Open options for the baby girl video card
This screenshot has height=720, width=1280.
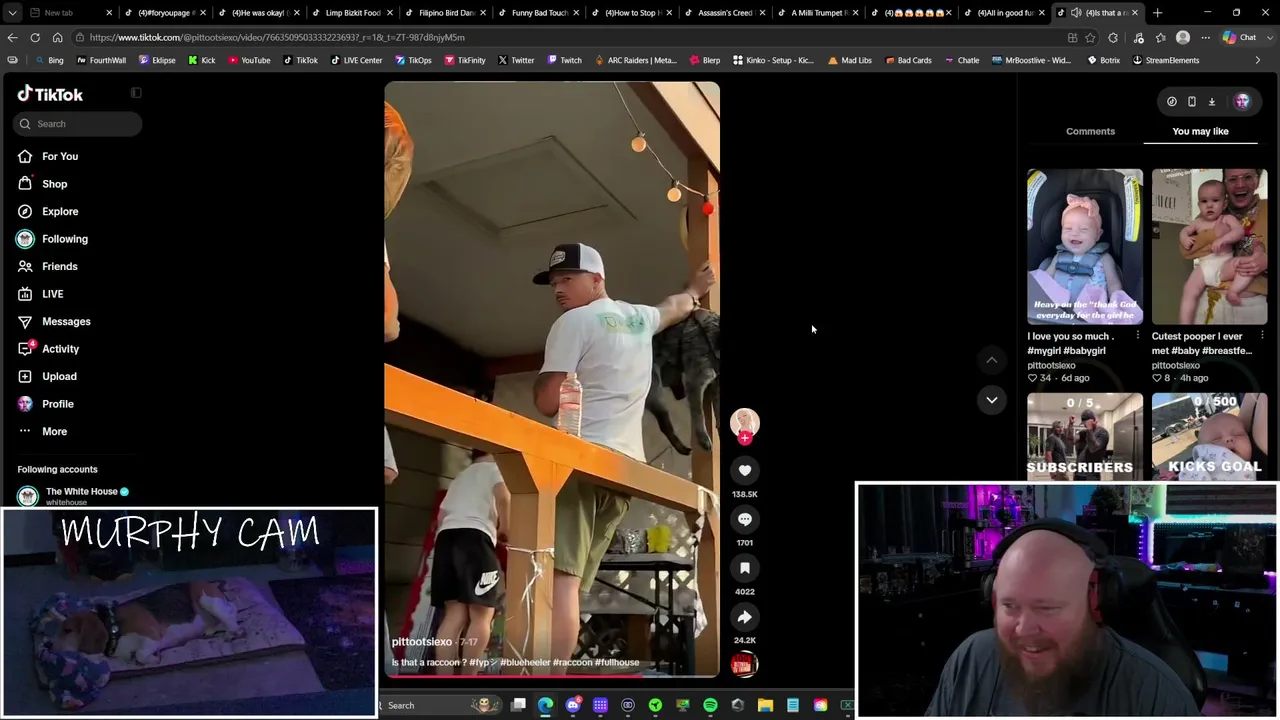pos(1138,336)
